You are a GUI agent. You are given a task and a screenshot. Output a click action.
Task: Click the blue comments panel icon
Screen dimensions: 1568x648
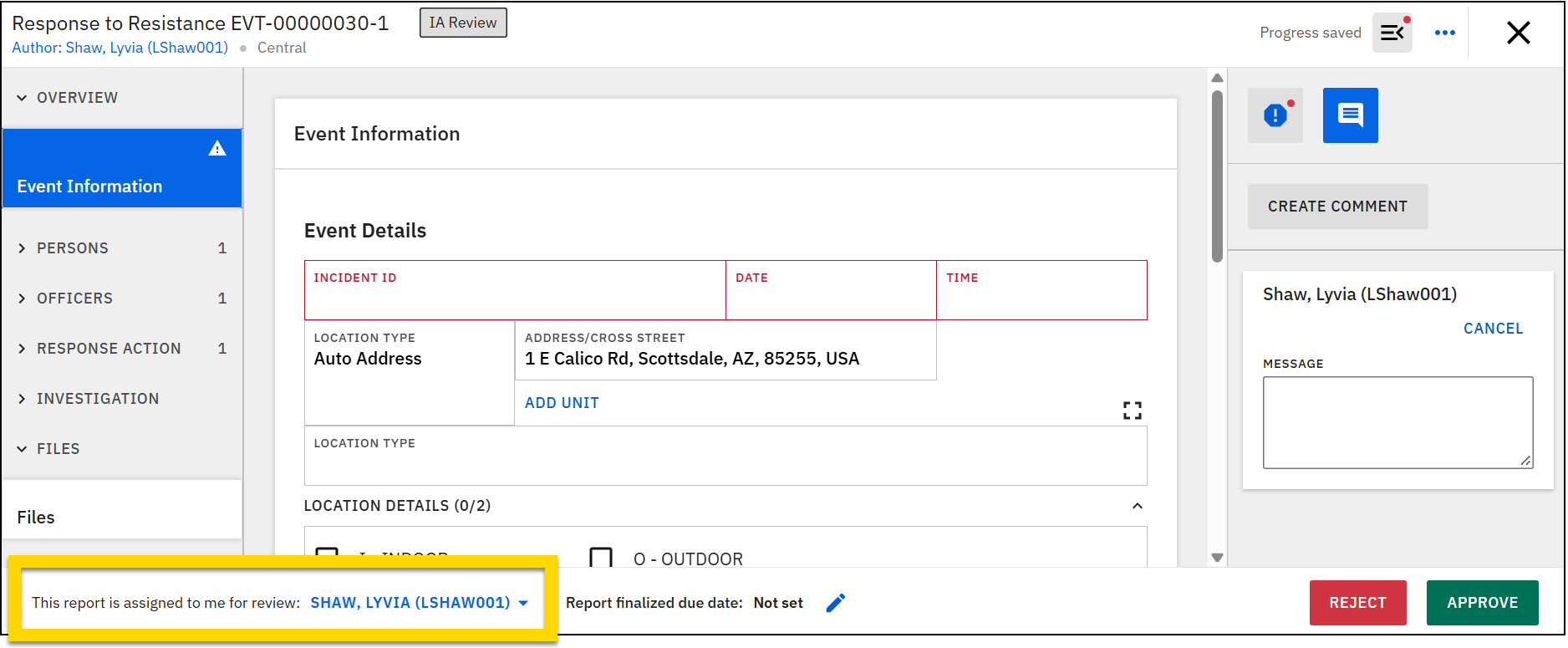[x=1350, y=115]
